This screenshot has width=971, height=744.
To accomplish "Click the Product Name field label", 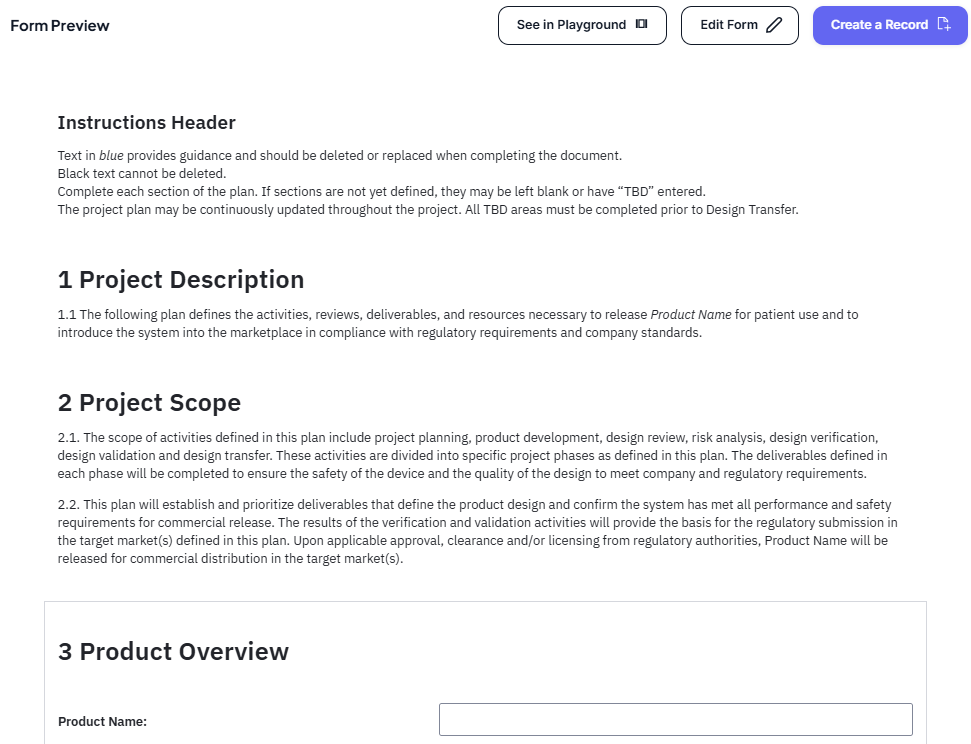I will tap(104, 719).
